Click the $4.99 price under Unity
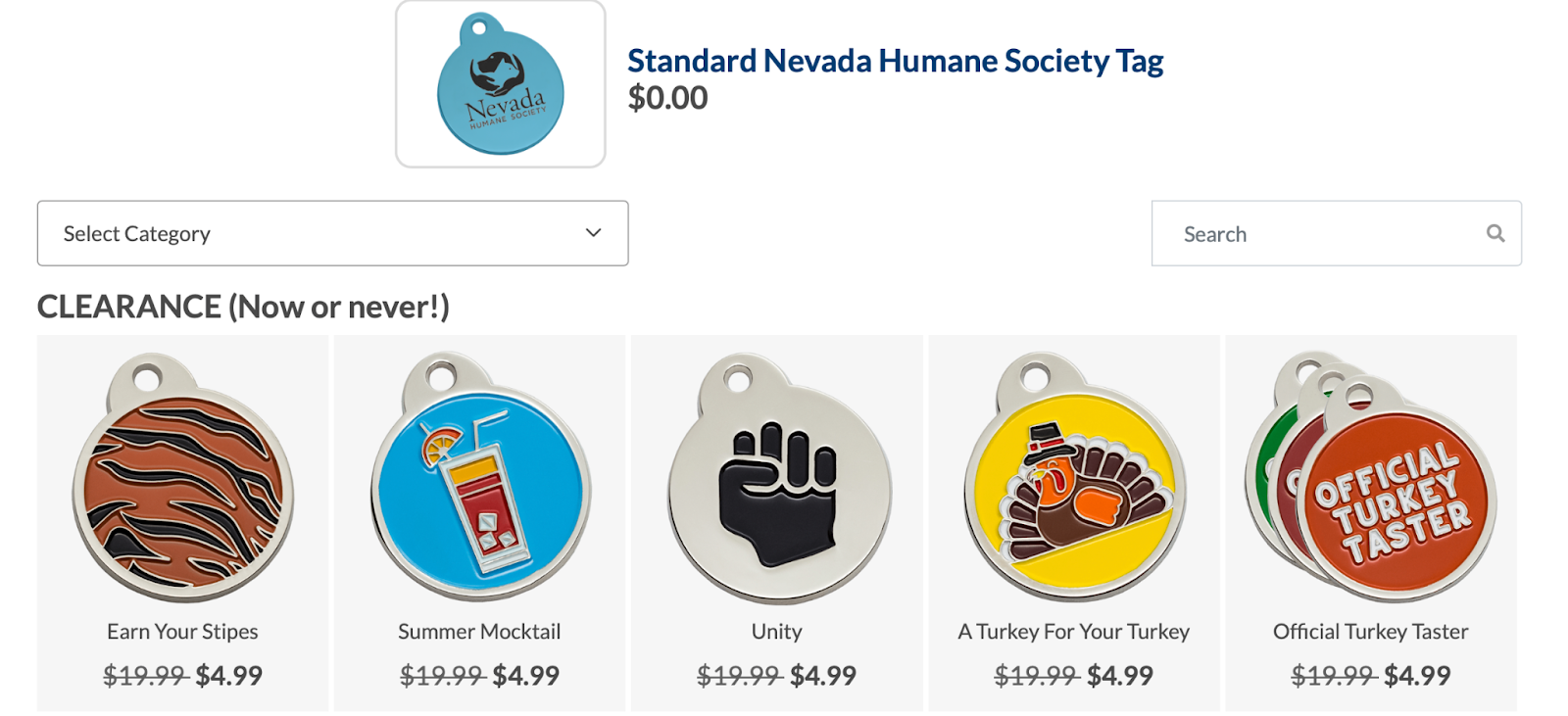This screenshot has height=716, width=1568. tap(822, 676)
